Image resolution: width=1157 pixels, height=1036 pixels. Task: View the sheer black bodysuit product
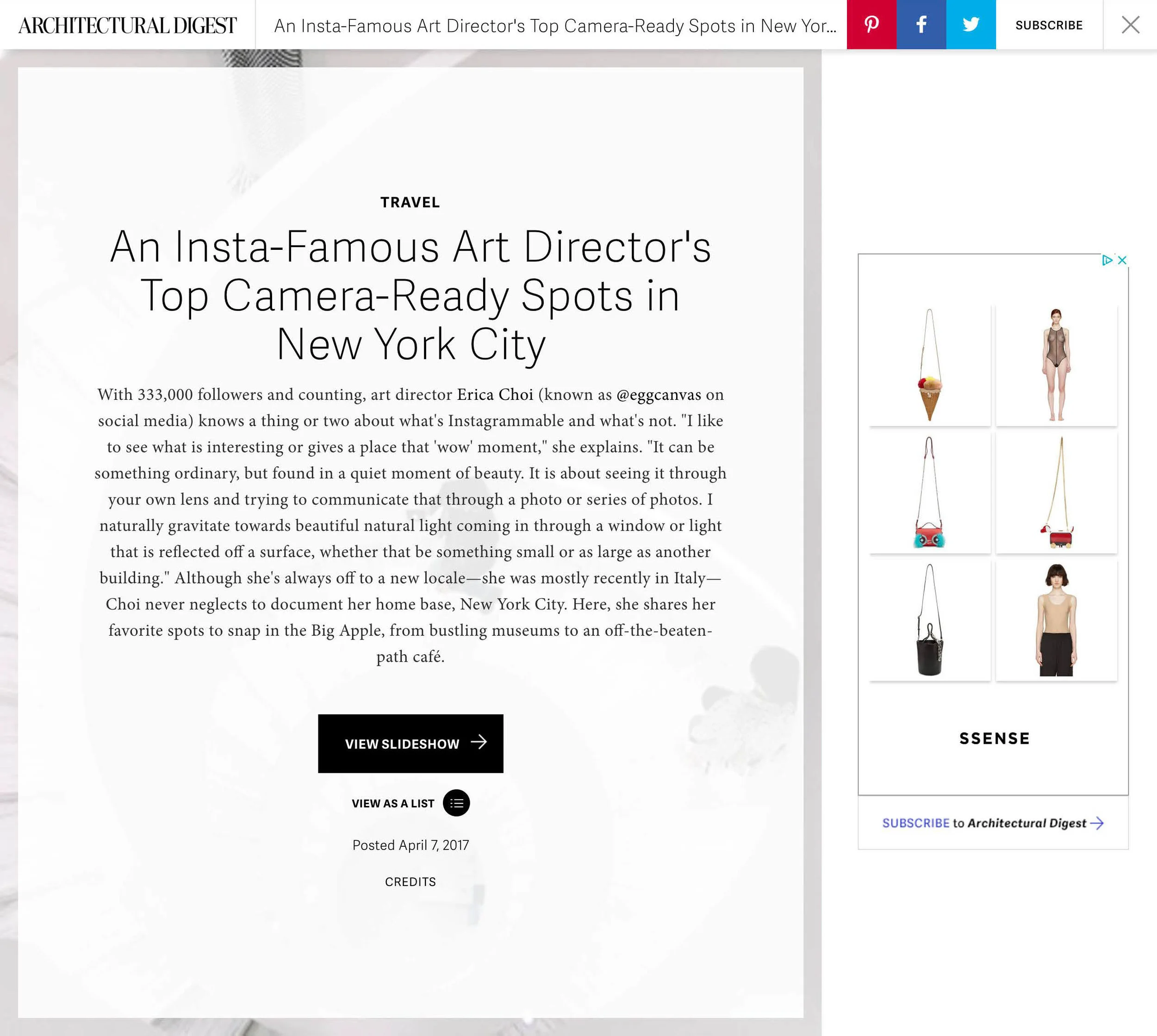pos(1056,365)
